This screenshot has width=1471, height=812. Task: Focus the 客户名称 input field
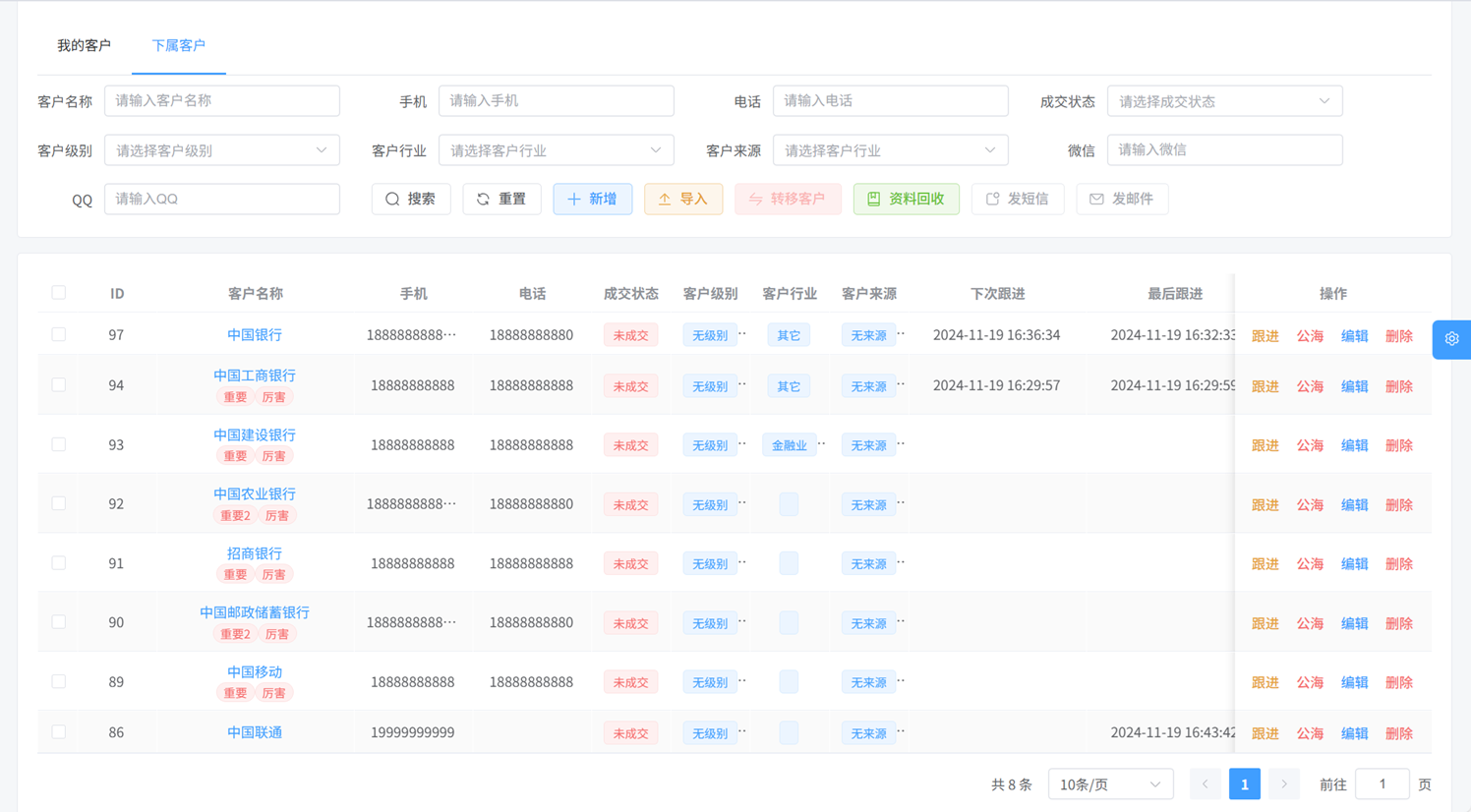pos(221,100)
